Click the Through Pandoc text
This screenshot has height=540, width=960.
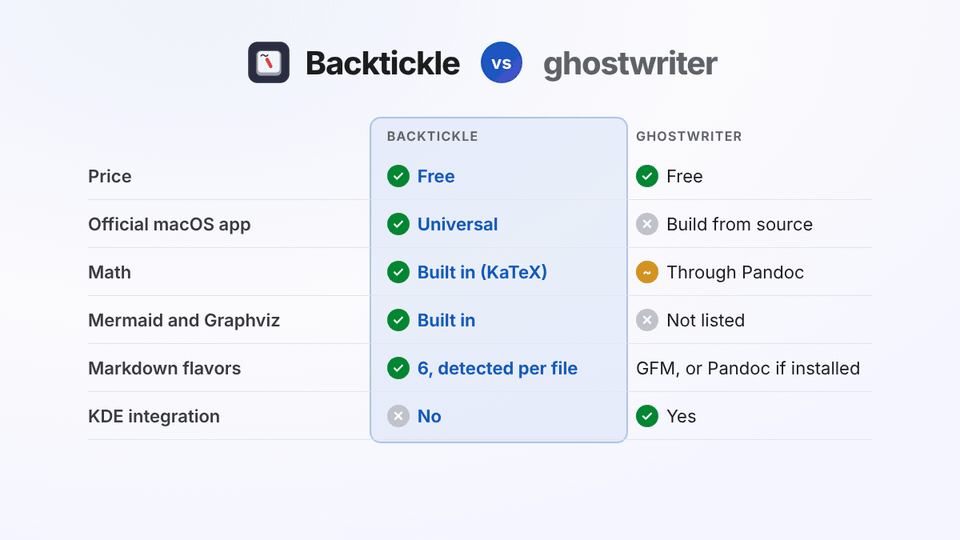(735, 272)
